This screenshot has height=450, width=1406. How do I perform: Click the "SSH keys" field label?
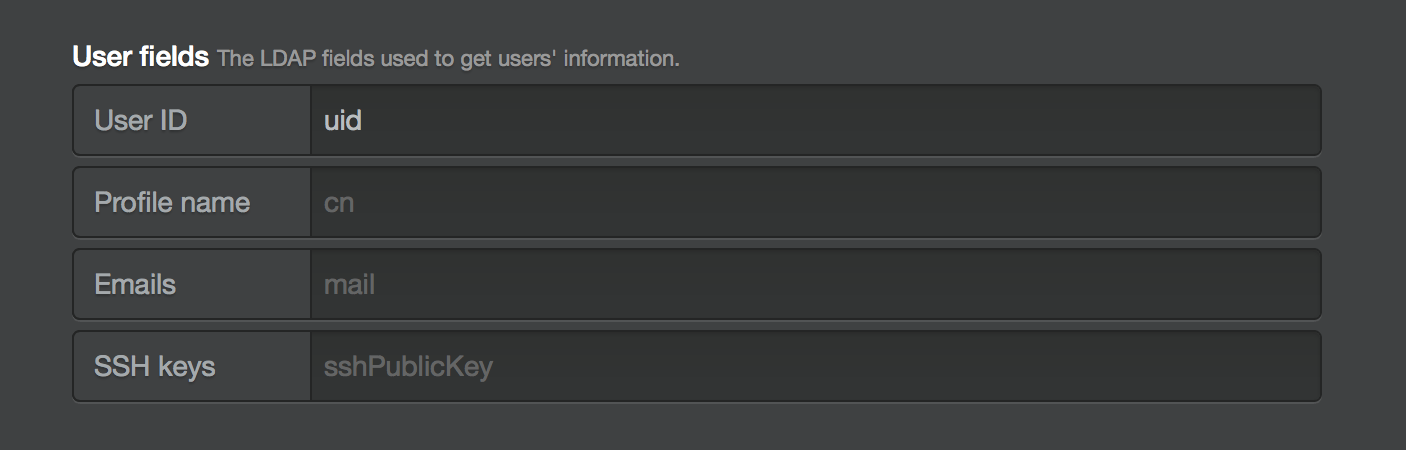155,367
